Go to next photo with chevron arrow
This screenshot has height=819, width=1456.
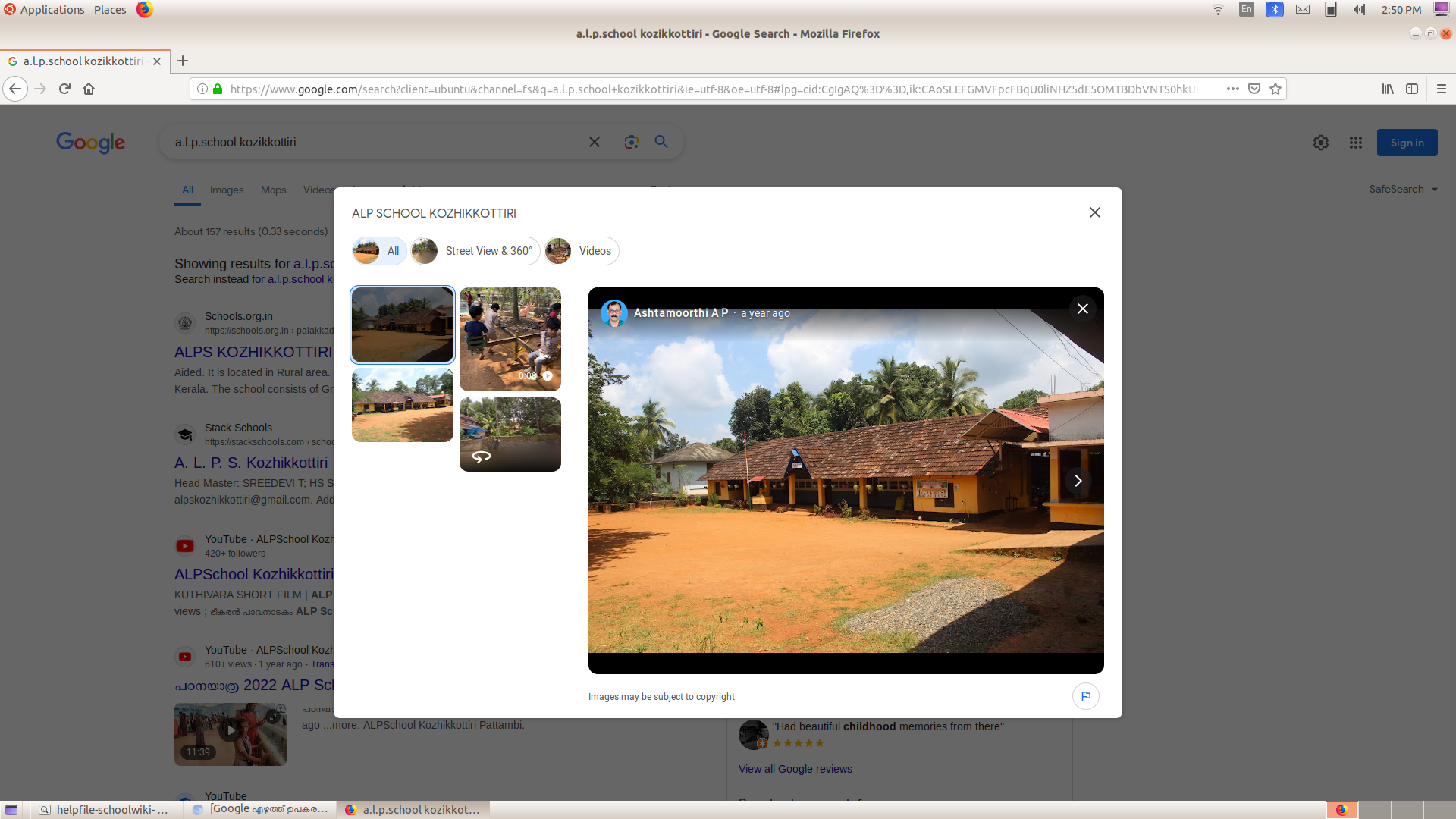(1078, 481)
